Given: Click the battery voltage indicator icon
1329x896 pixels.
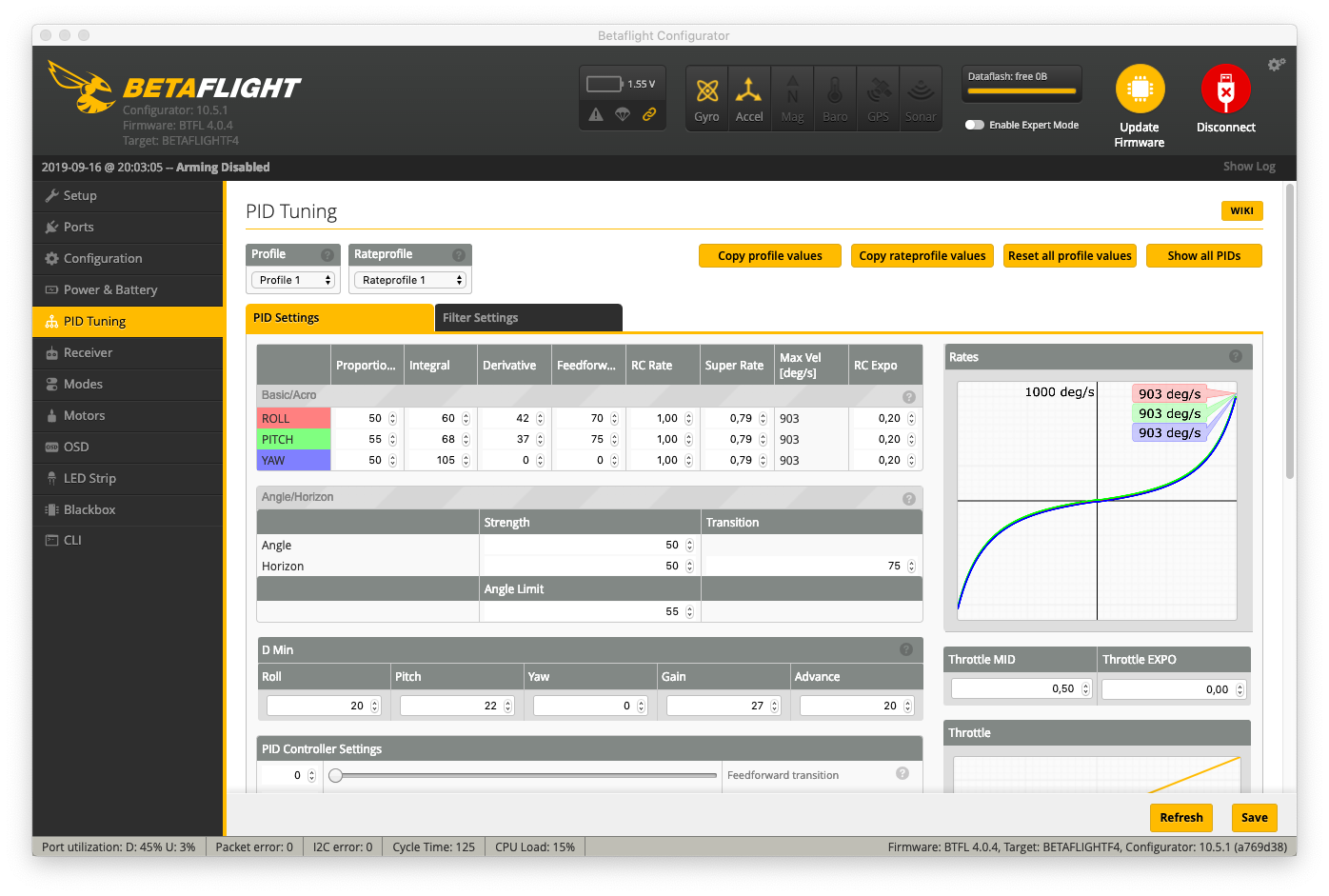Looking at the screenshot, I should 605,84.
